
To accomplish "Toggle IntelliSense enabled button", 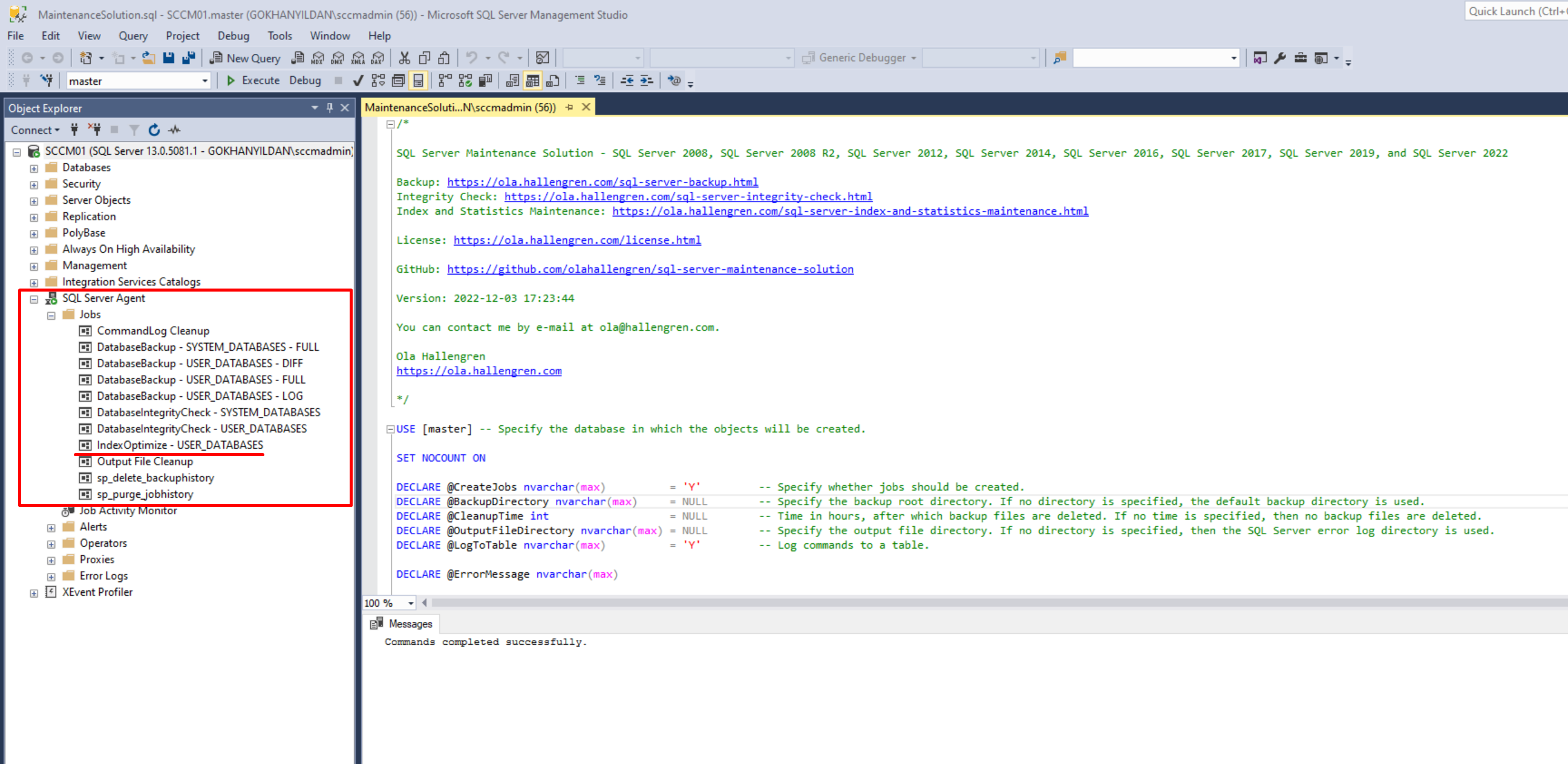I will (418, 80).
